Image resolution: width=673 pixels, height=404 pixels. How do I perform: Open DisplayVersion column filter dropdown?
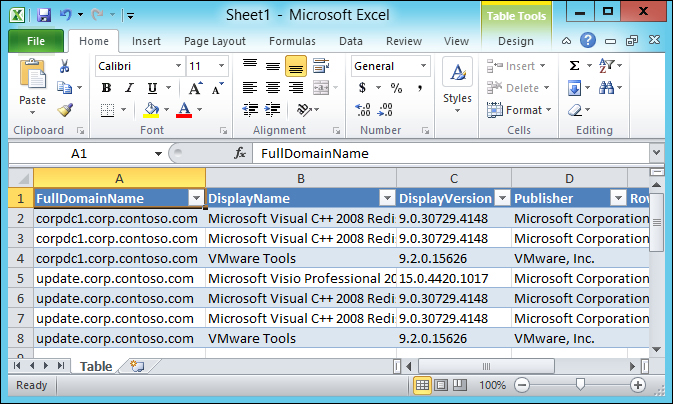click(x=502, y=198)
